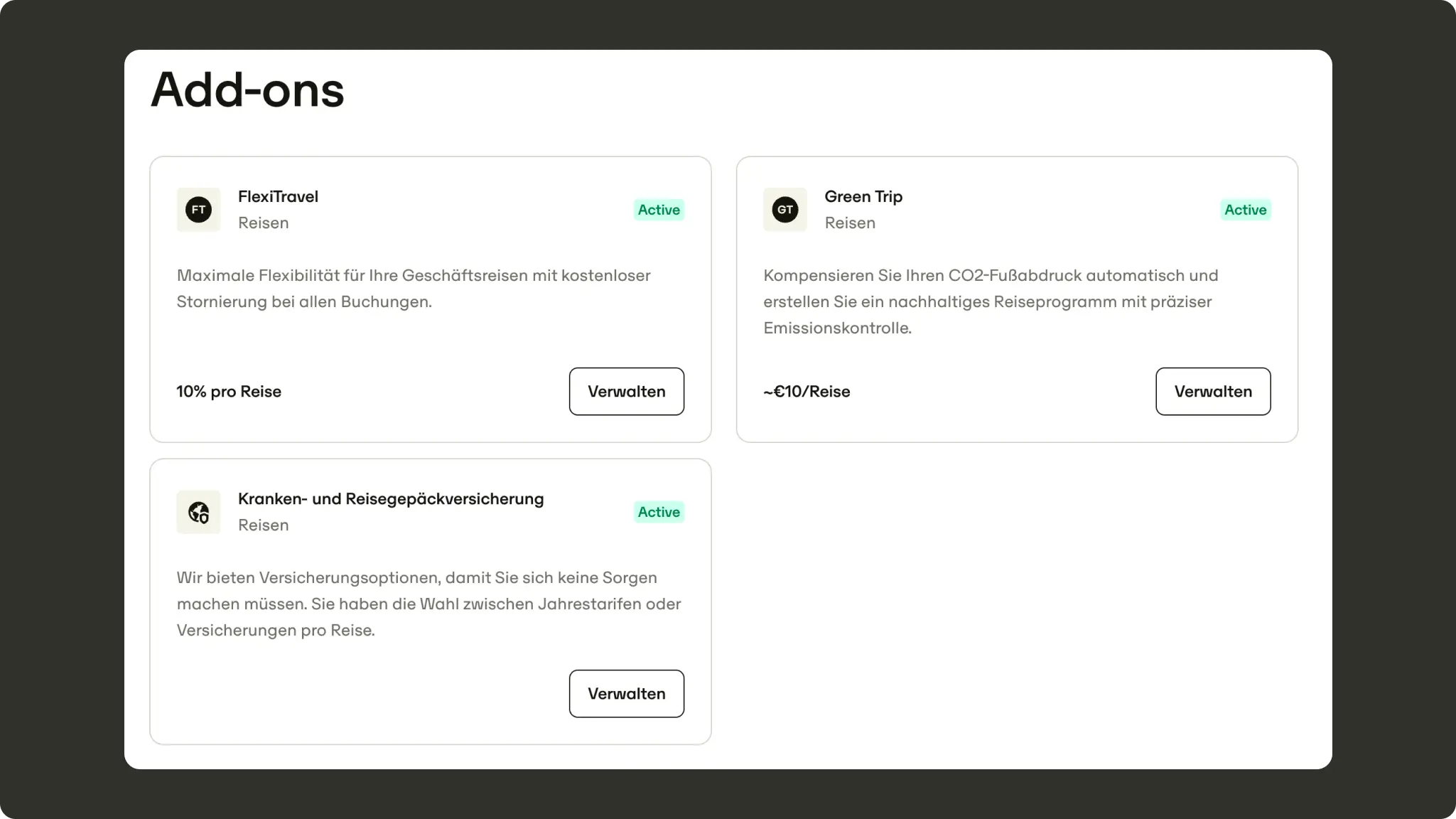Click Verwalten on the FlexiTravel card
Image resolution: width=1456 pixels, height=819 pixels.
[626, 391]
